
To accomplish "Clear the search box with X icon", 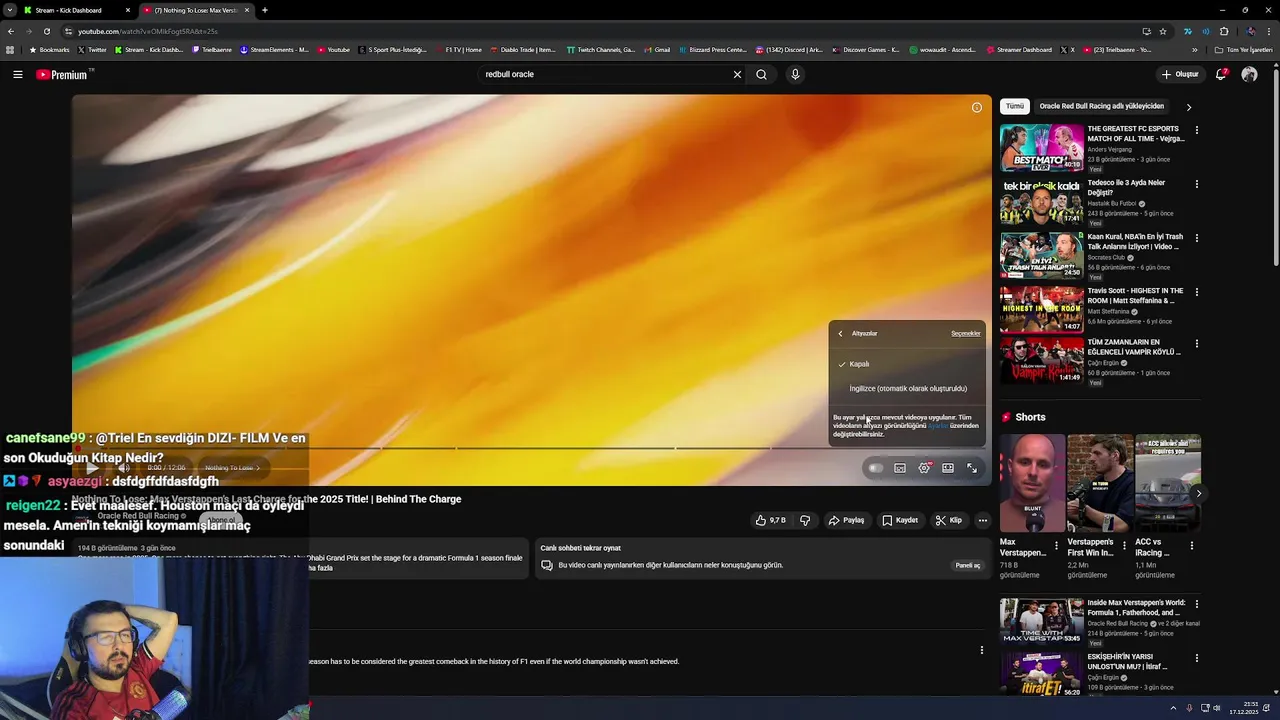I will [737, 74].
